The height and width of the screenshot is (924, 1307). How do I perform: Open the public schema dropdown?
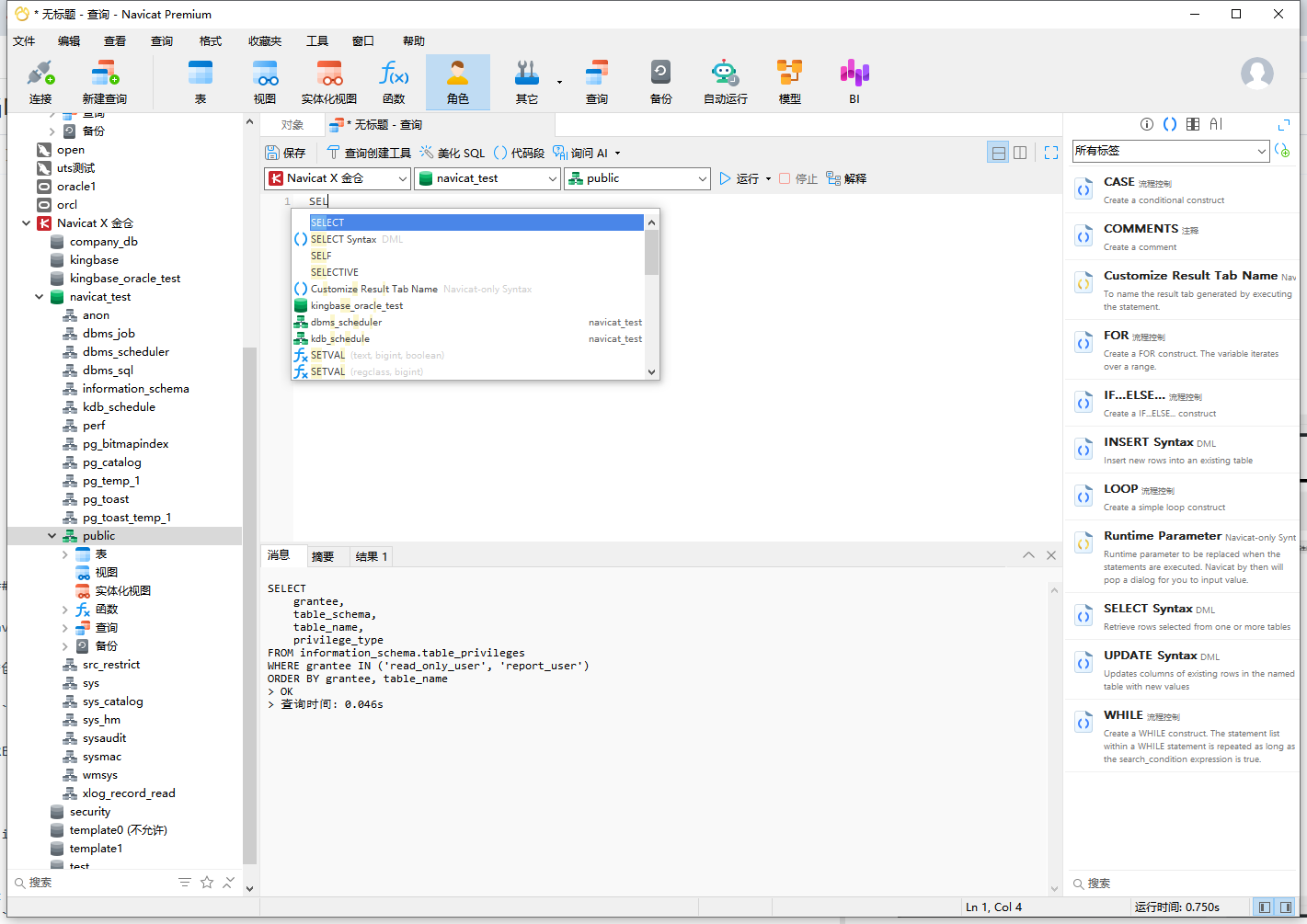click(x=637, y=178)
